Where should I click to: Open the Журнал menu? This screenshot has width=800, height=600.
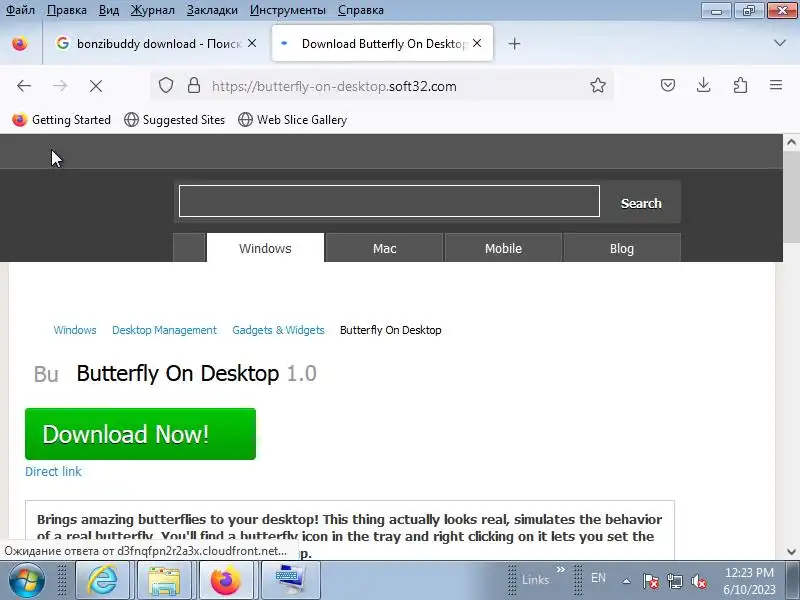coord(153,10)
